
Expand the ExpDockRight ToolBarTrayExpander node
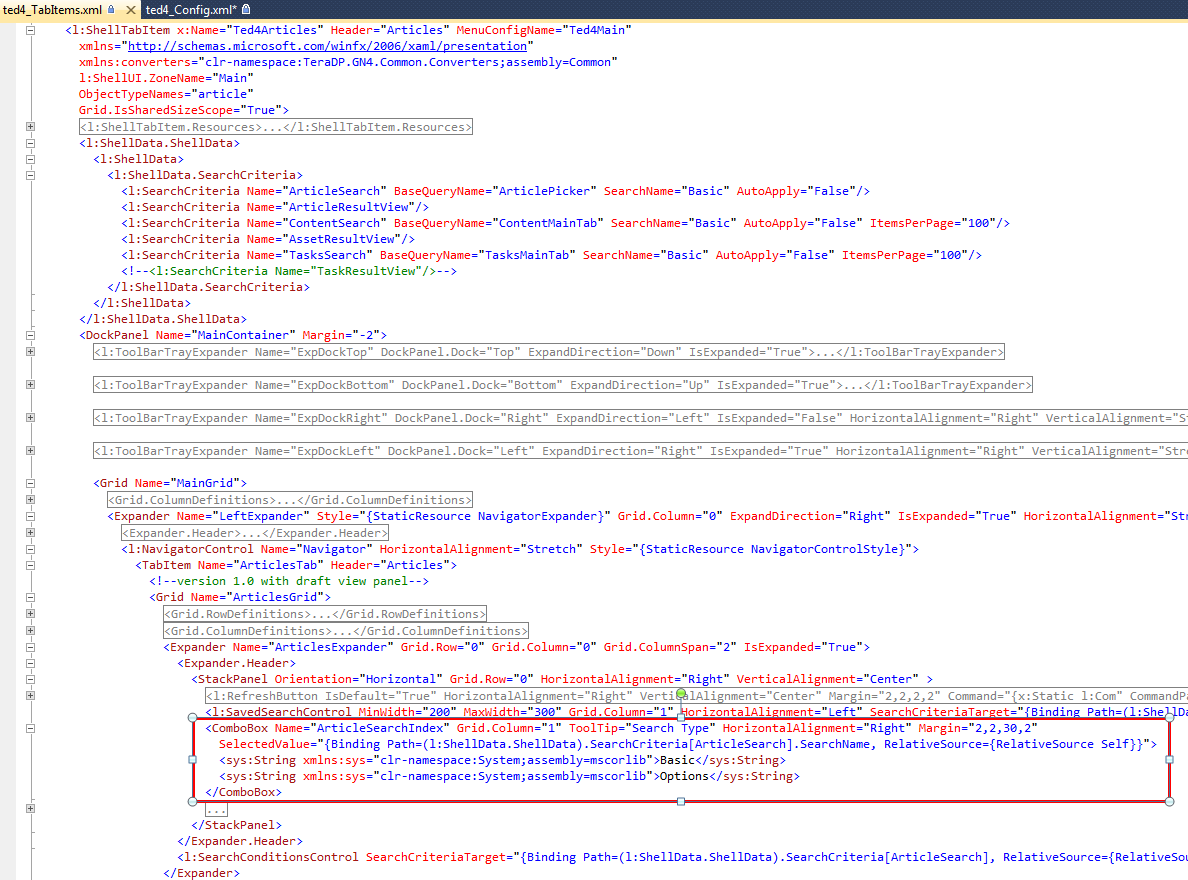(x=30, y=418)
